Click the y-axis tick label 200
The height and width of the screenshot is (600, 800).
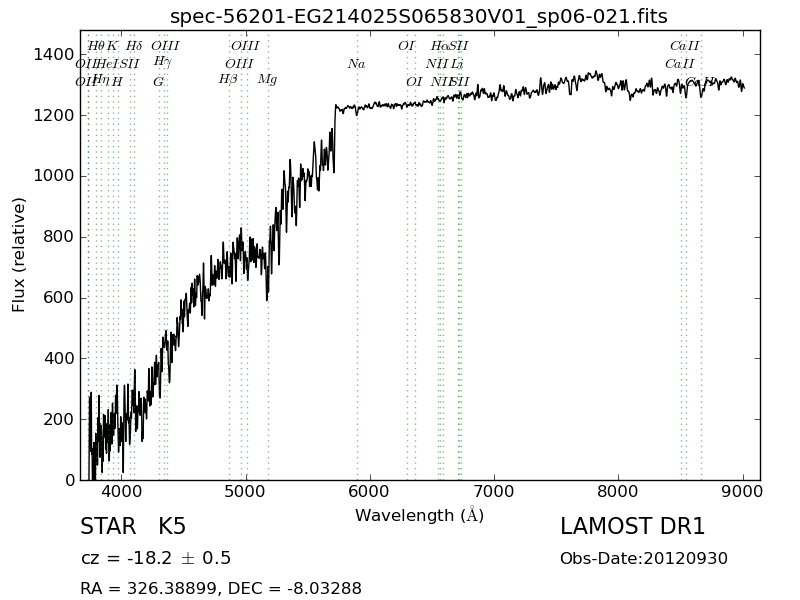59,419
